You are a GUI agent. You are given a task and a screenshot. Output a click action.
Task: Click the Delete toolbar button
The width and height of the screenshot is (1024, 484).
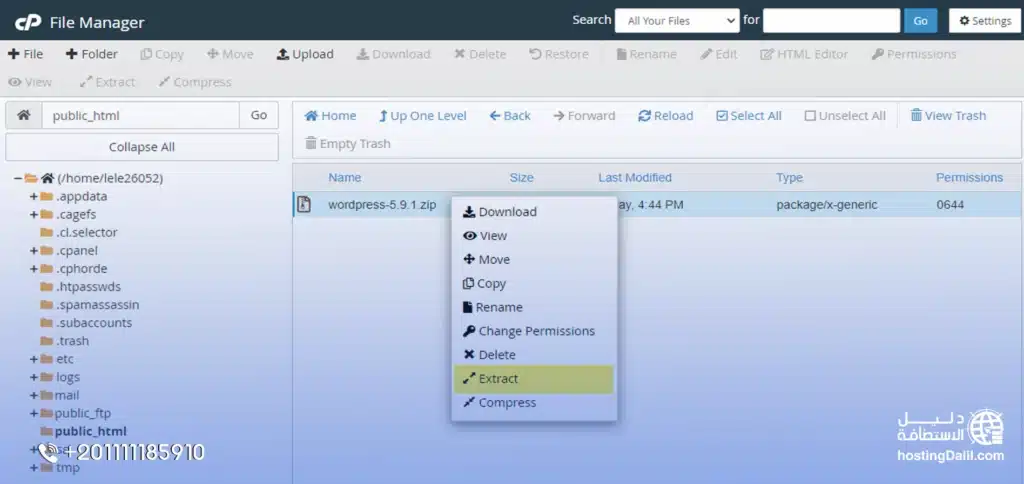point(480,54)
